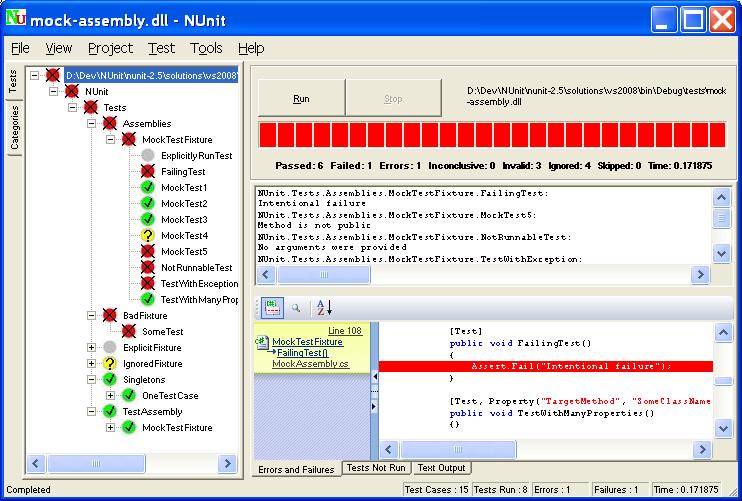Click the red icon beside TestWithException
Image resolution: width=742 pixels, height=501 pixels.
148,283
